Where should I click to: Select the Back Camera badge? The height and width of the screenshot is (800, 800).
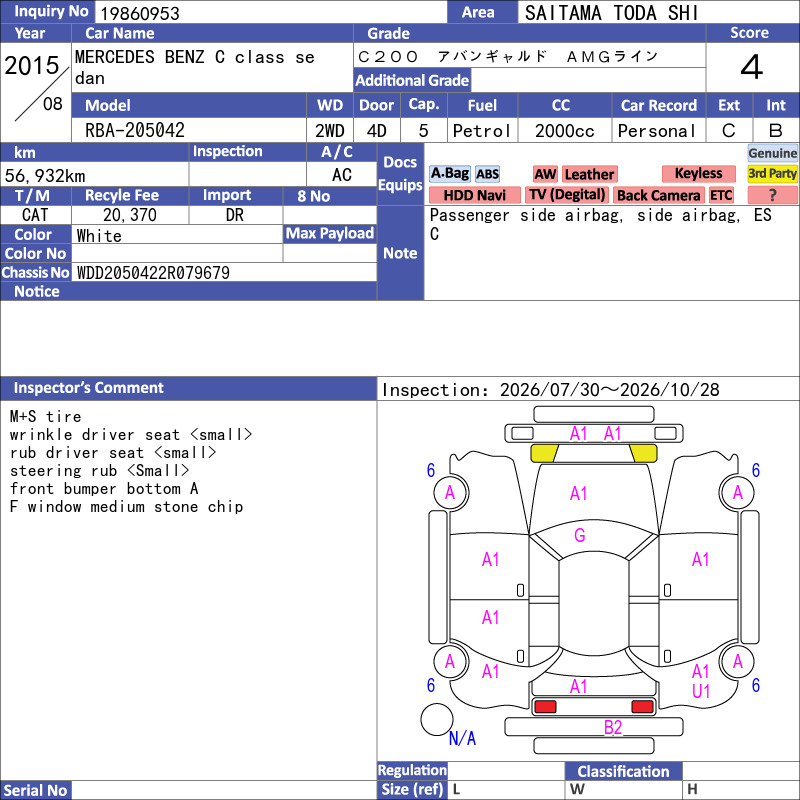(x=658, y=195)
